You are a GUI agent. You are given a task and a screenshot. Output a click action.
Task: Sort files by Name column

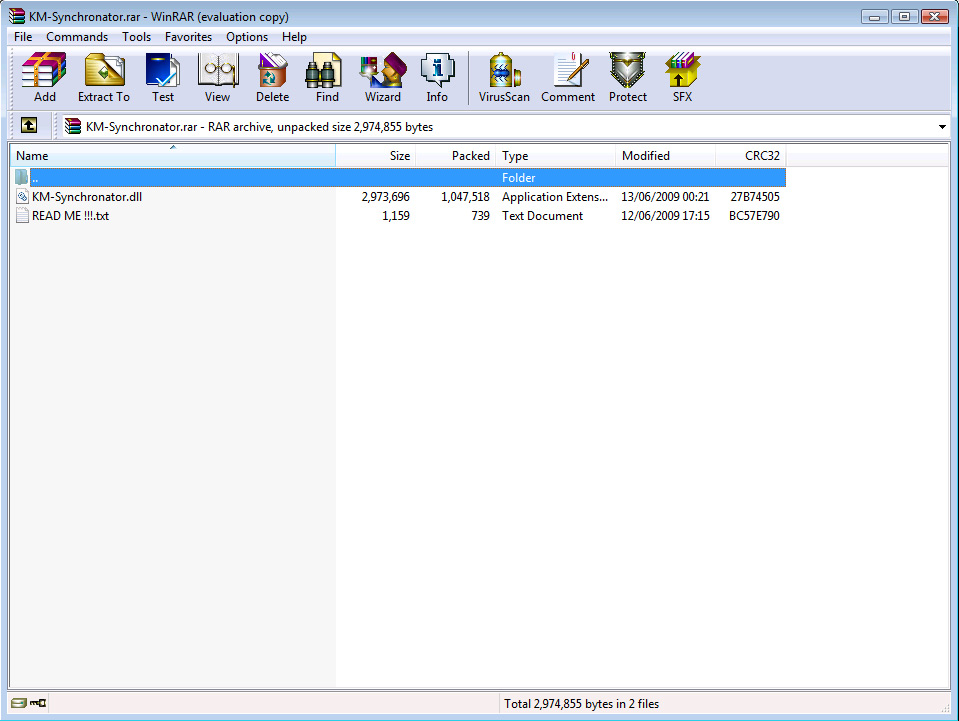pos(173,155)
